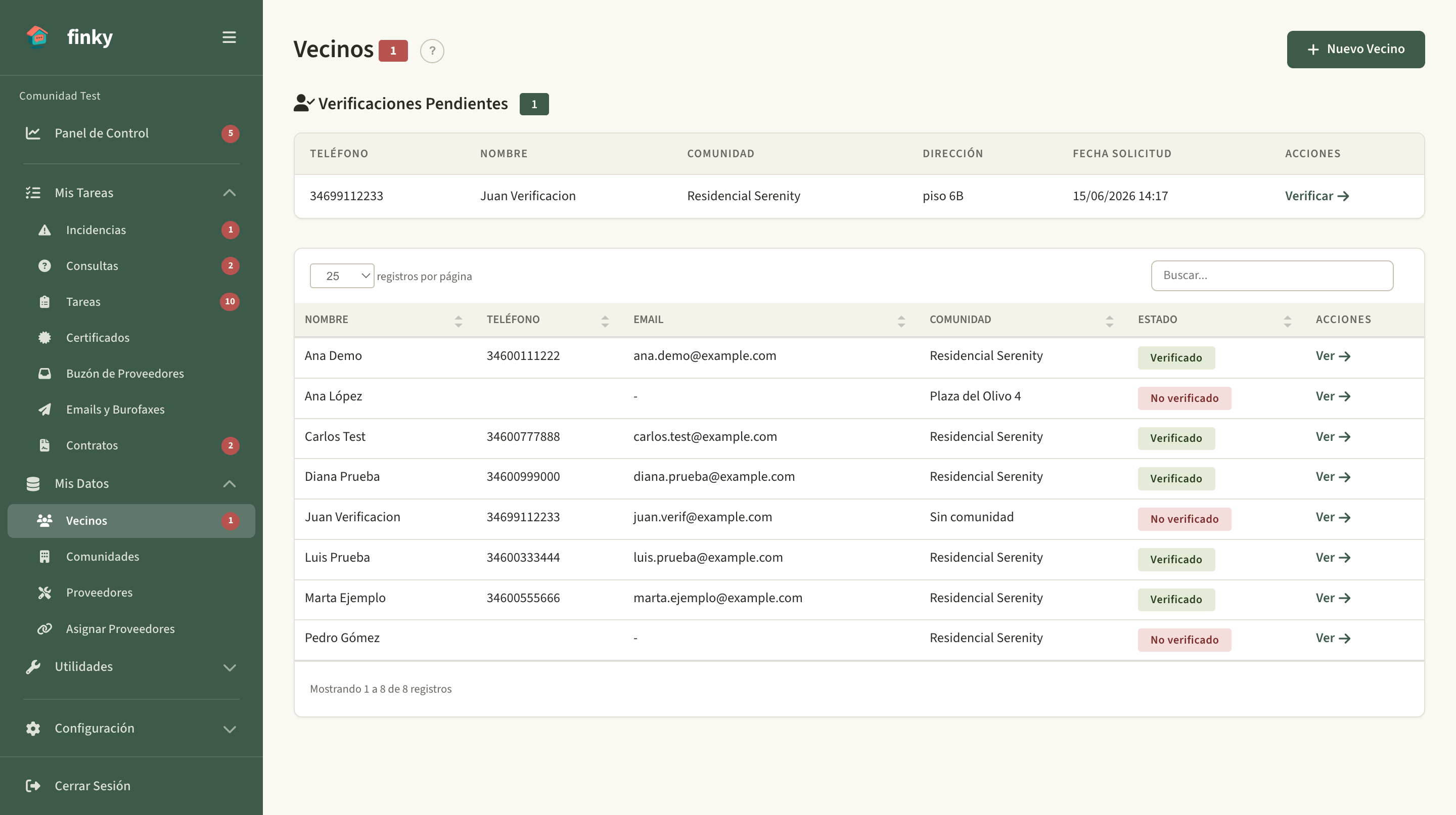Collapse the Mis Datos section chevron

pyautogui.click(x=229, y=484)
